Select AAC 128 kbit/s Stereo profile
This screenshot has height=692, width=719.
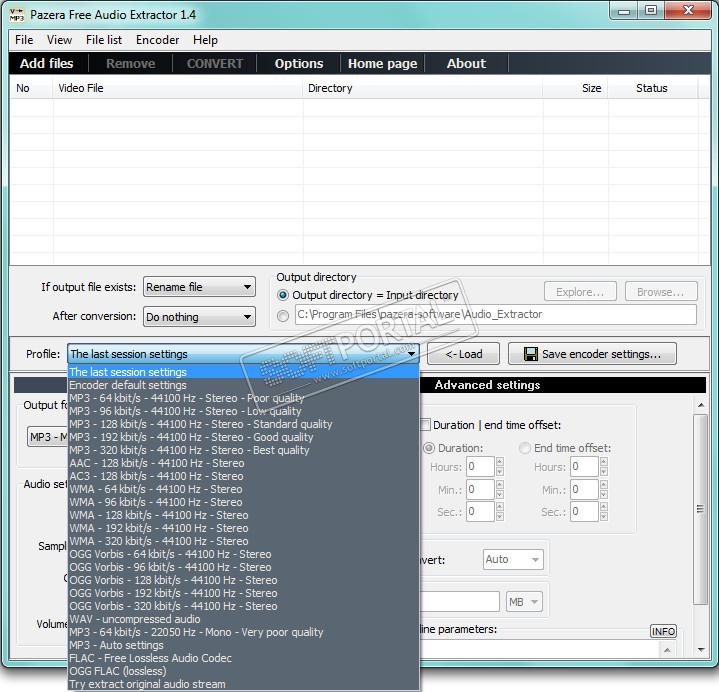243,463
